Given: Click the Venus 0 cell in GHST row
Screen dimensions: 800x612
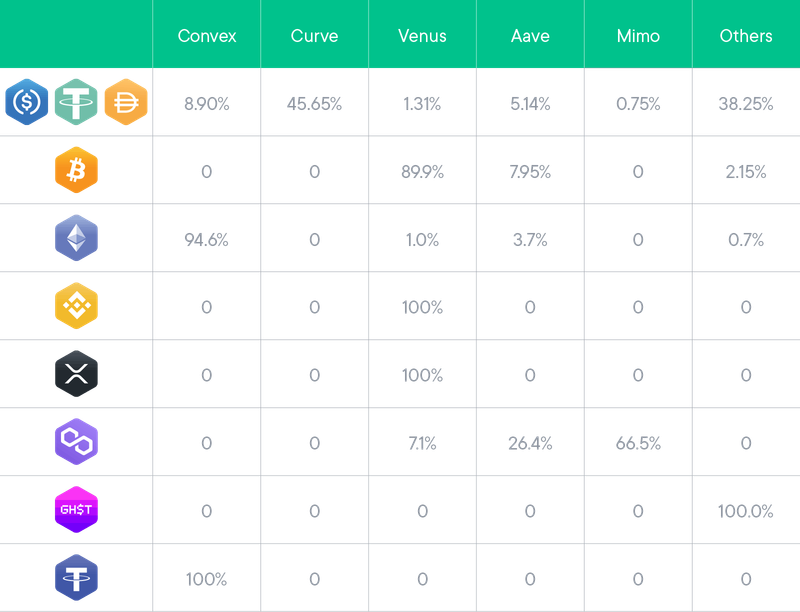Looking at the screenshot, I should 422,511.
